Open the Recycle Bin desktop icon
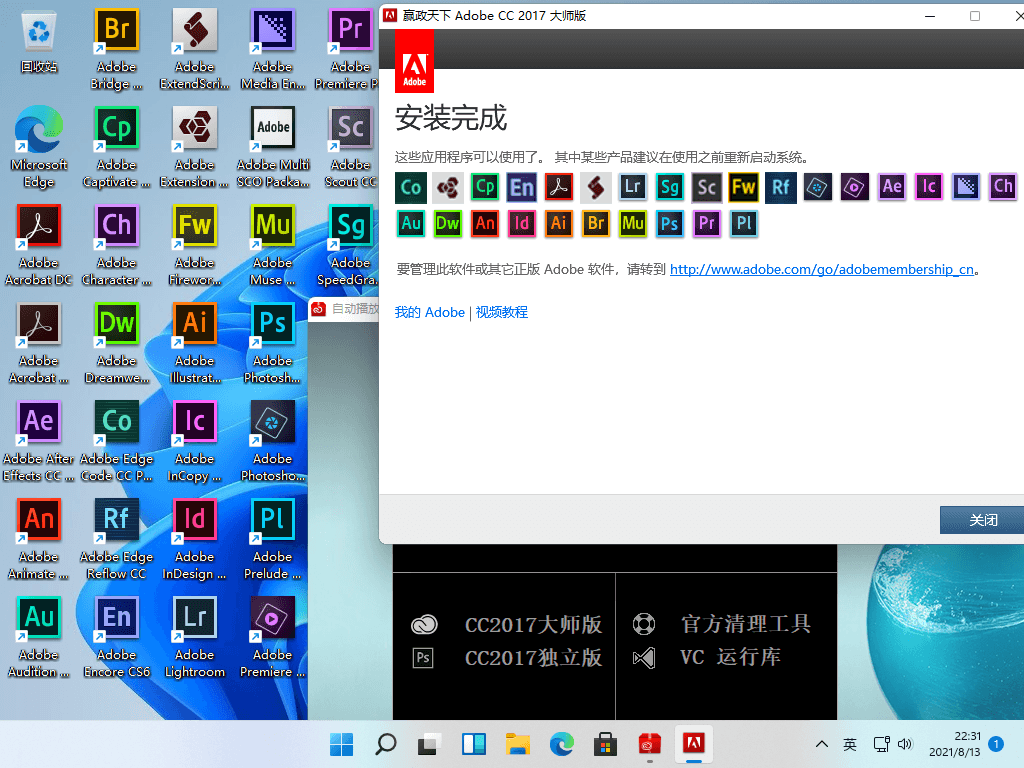This screenshot has height=768, width=1024. (x=39, y=41)
